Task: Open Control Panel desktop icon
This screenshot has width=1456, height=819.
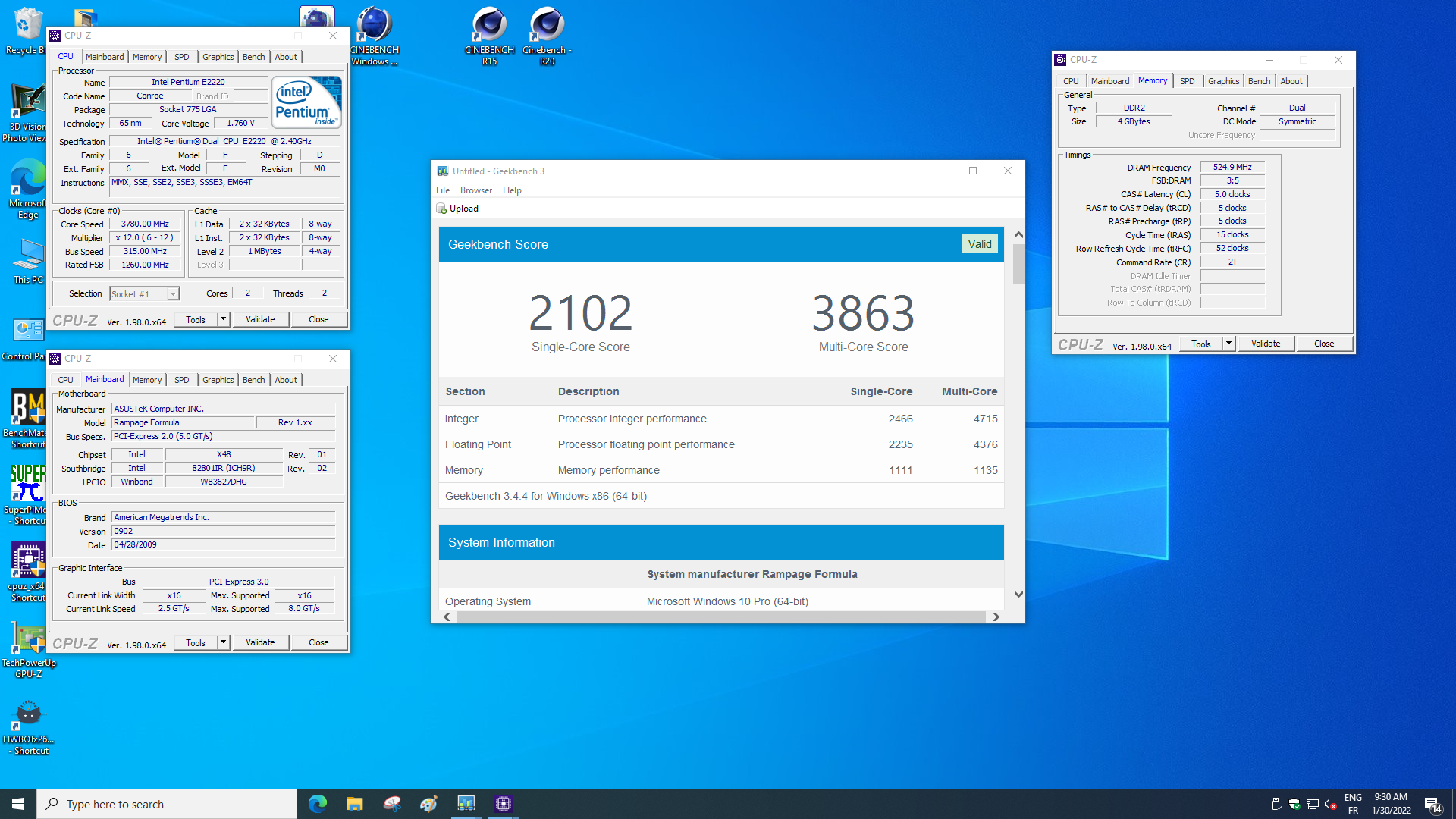Action: pyautogui.click(x=27, y=338)
